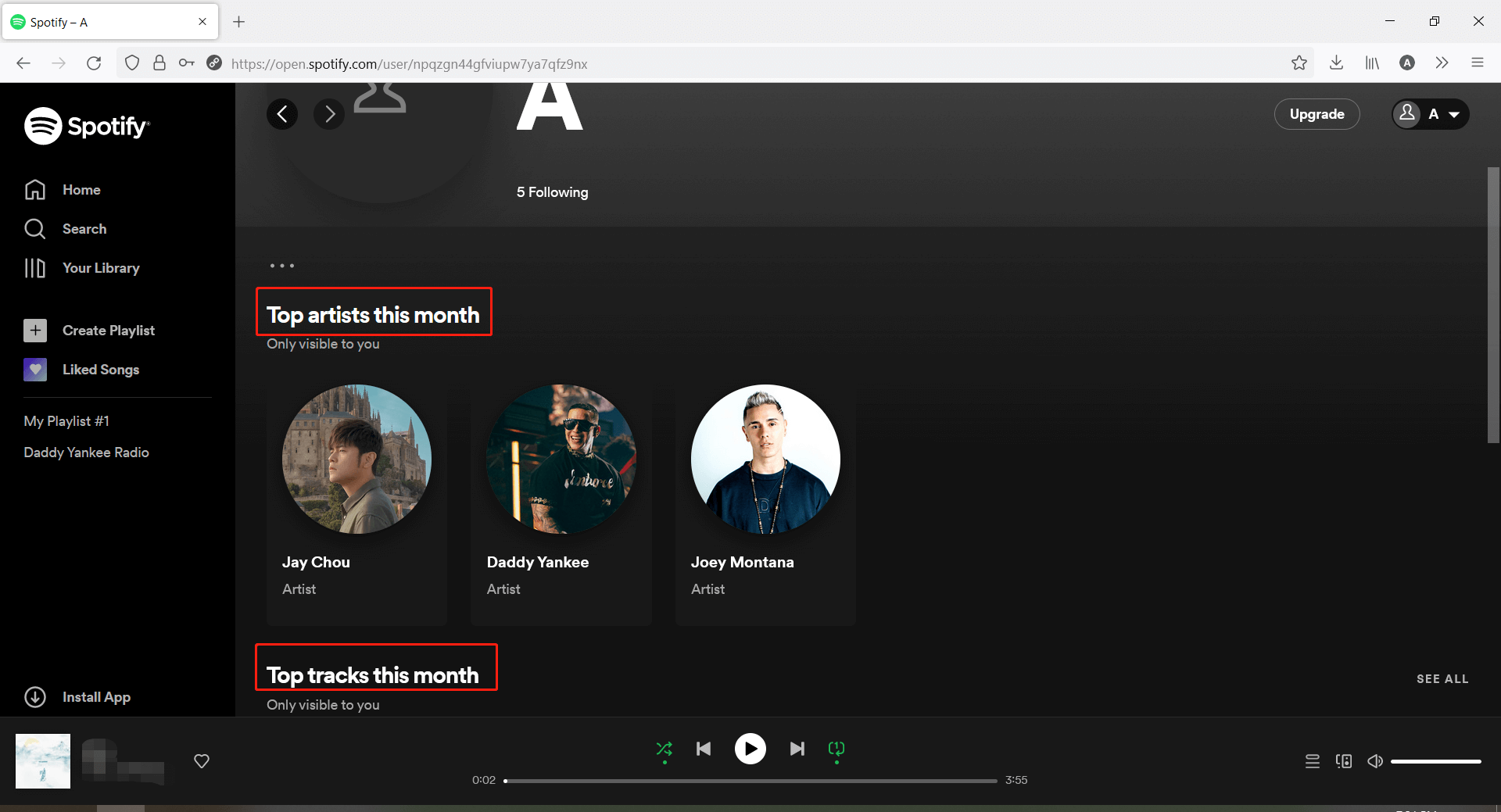Open the browser hamburger menu
This screenshot has height=812, width=1501.
[1478, 63]
